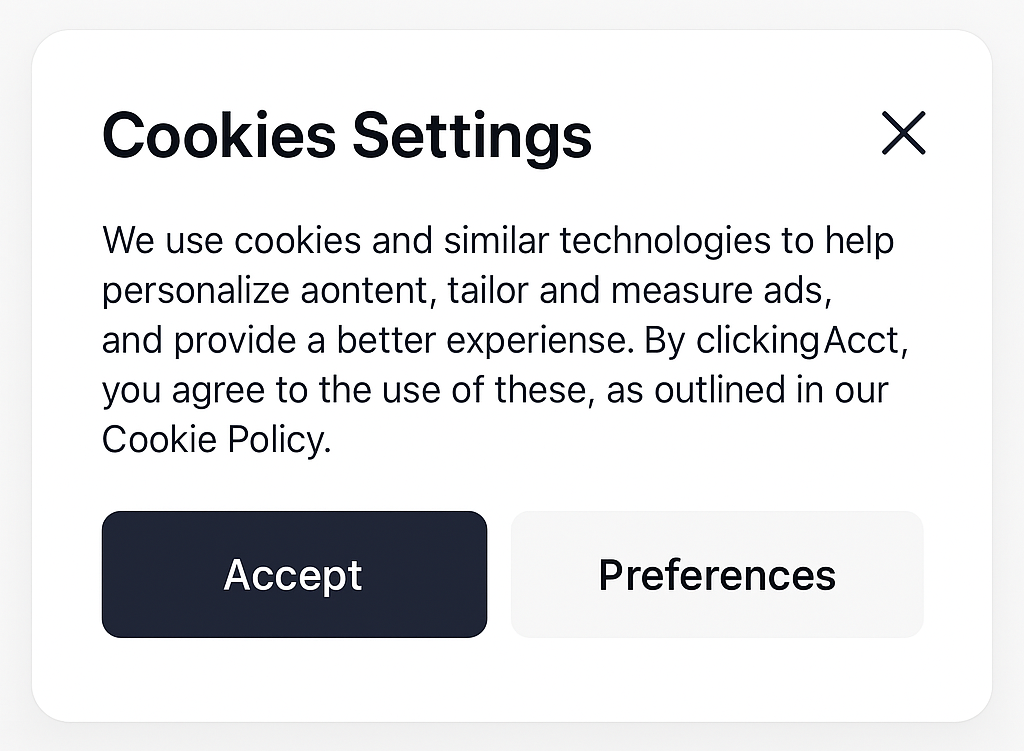
Task: Click the Cookies Settings heading
Action: pos(347,136)
